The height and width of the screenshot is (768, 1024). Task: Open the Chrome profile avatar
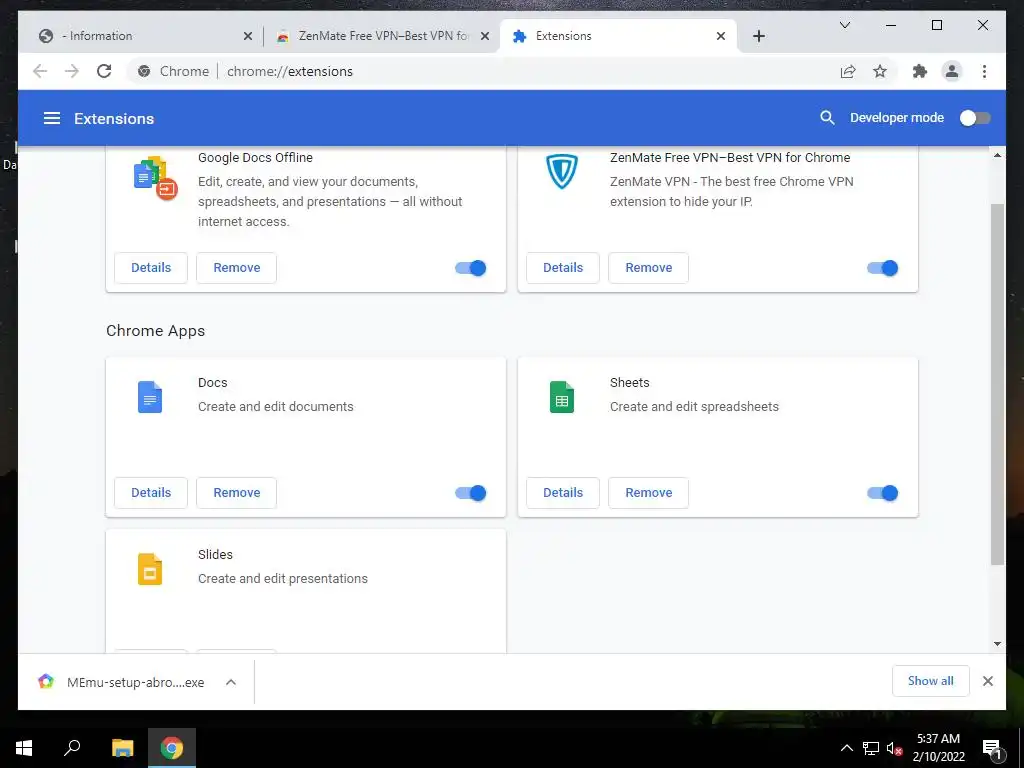[x=952, y=71]
